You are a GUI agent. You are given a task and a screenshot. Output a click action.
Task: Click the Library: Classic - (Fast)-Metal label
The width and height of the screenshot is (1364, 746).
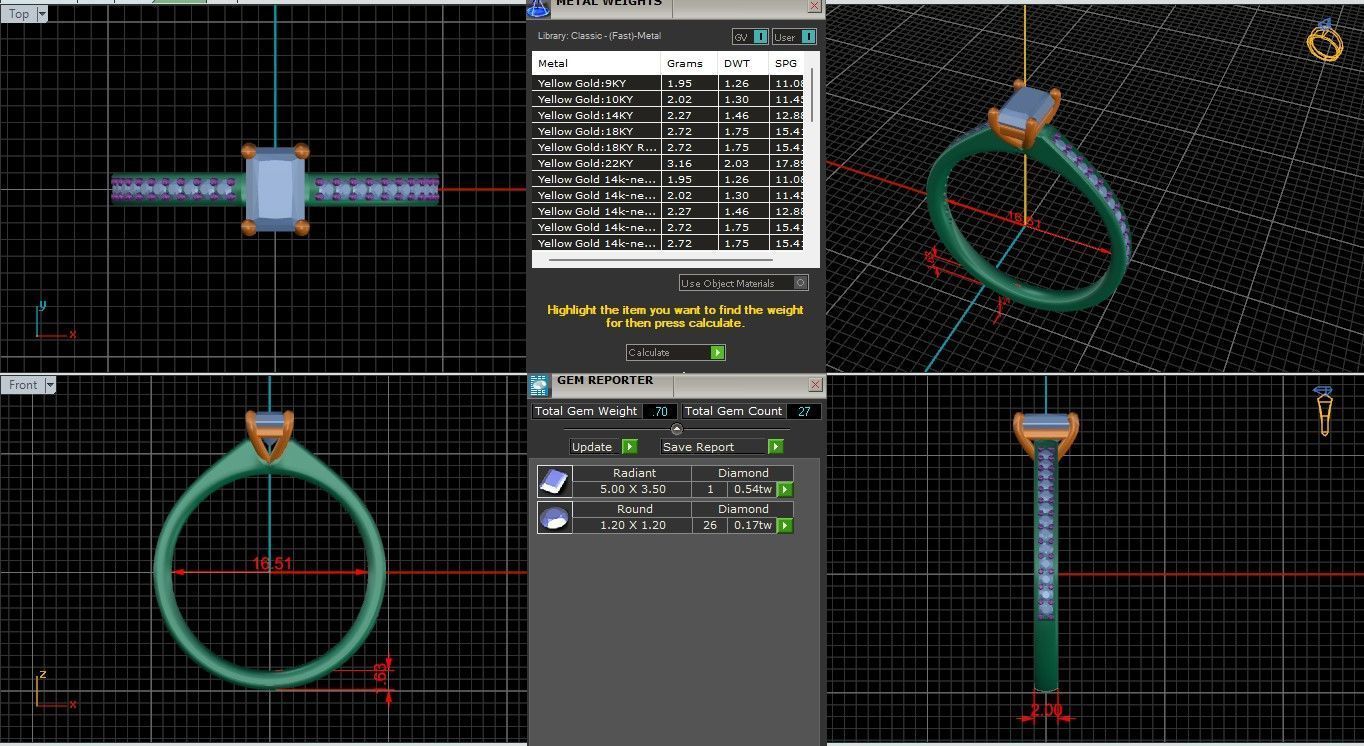(x=599, y=36)
